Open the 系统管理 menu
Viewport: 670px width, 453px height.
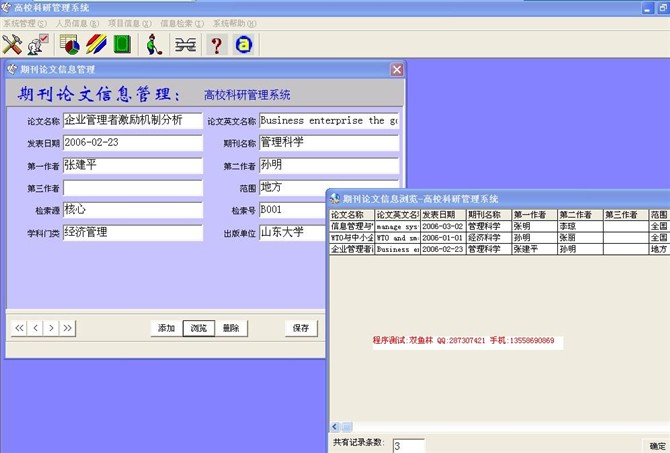tap(25, 24)
